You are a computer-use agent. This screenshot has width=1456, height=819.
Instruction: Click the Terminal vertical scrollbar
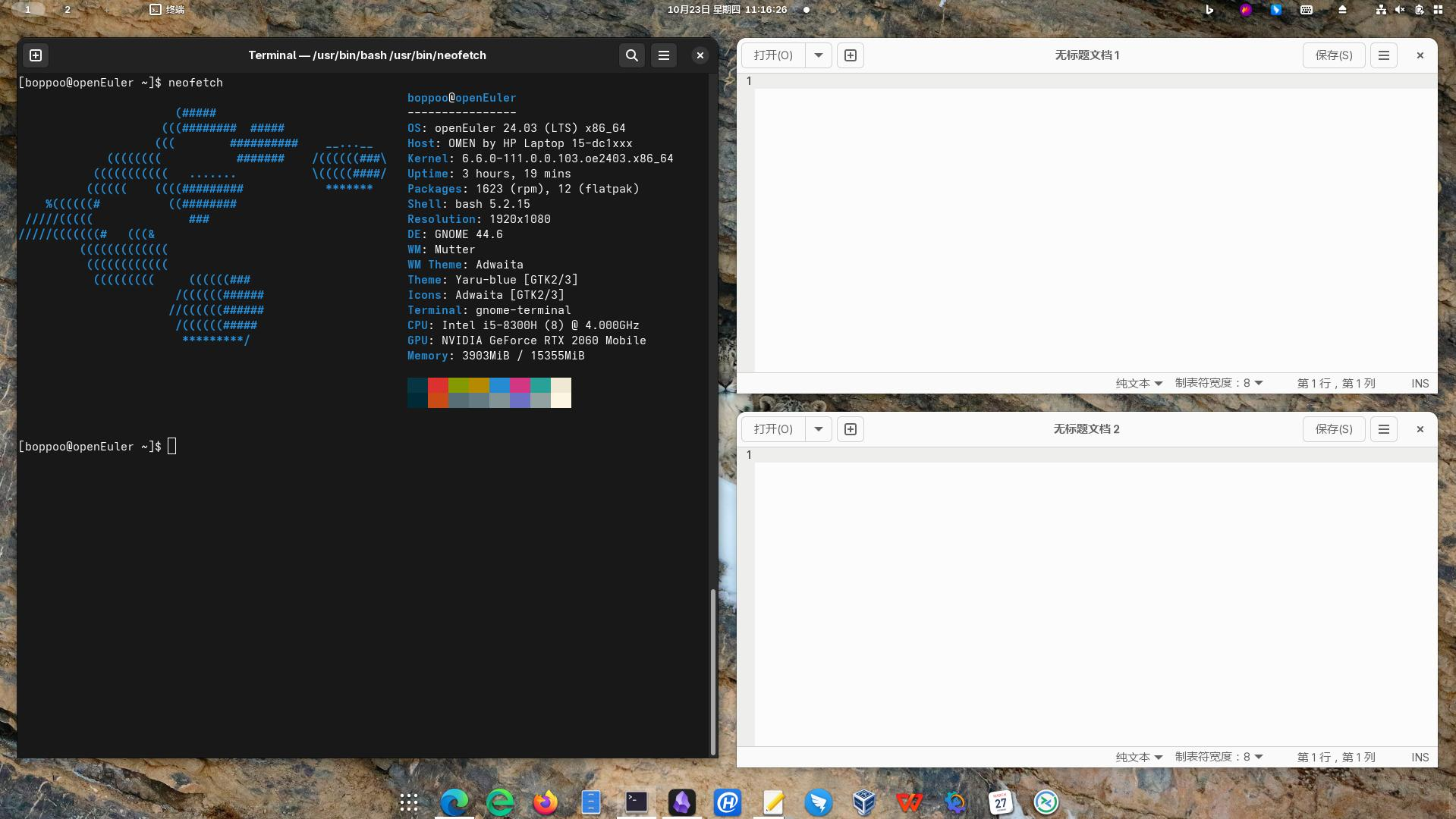point(712,671)
